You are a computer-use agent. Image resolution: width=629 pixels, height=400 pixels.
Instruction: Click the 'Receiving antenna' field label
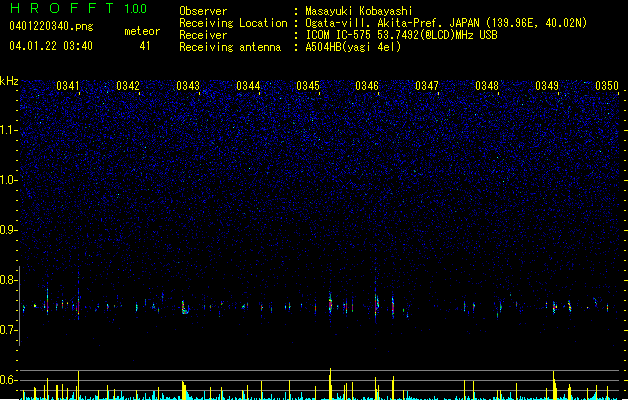(x=230, y=47)
